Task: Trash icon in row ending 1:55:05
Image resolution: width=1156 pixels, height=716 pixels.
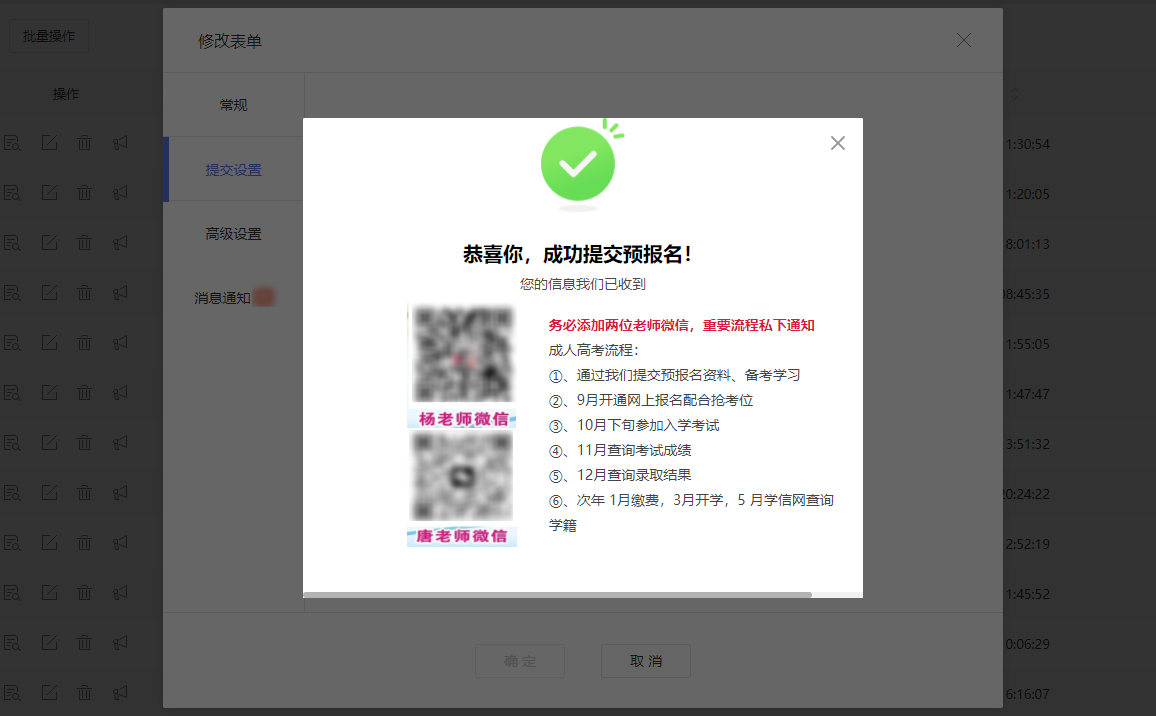Action: click(x=85, y=344)
